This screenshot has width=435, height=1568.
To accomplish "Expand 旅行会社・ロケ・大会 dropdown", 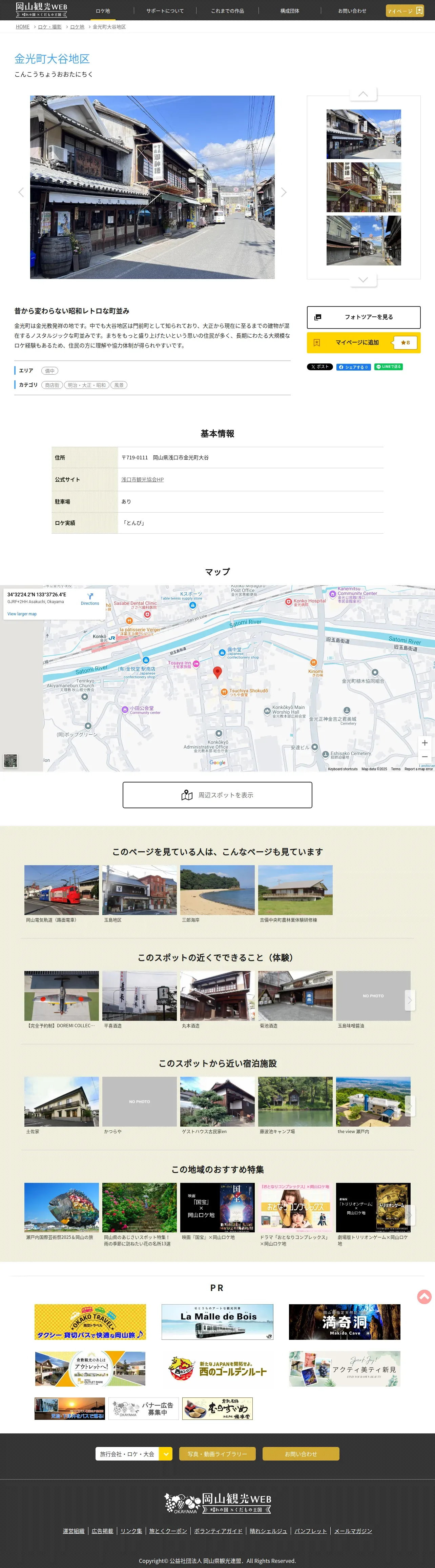I will (134, 1453).
